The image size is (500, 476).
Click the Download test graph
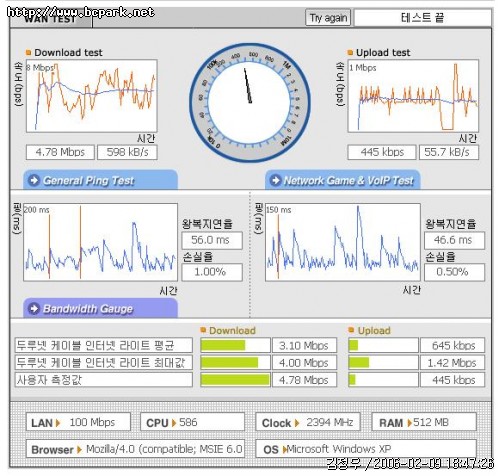click(x=91, y=96)
